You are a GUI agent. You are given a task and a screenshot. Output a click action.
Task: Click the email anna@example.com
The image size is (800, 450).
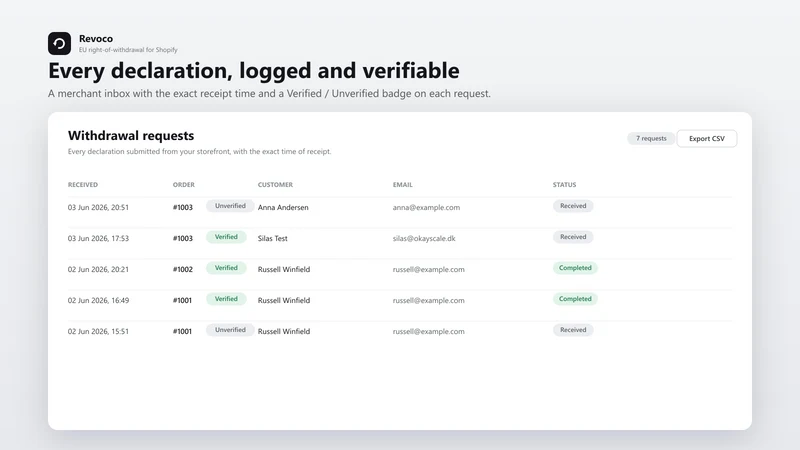426,208
